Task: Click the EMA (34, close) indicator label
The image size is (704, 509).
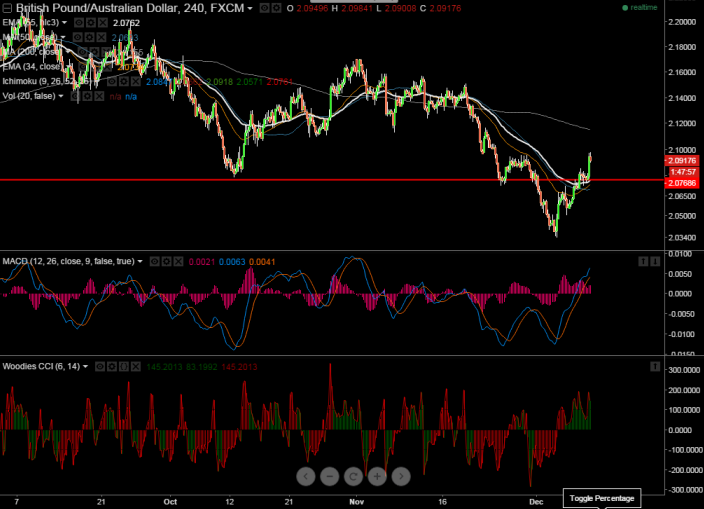Action: [x=31, y=67]
